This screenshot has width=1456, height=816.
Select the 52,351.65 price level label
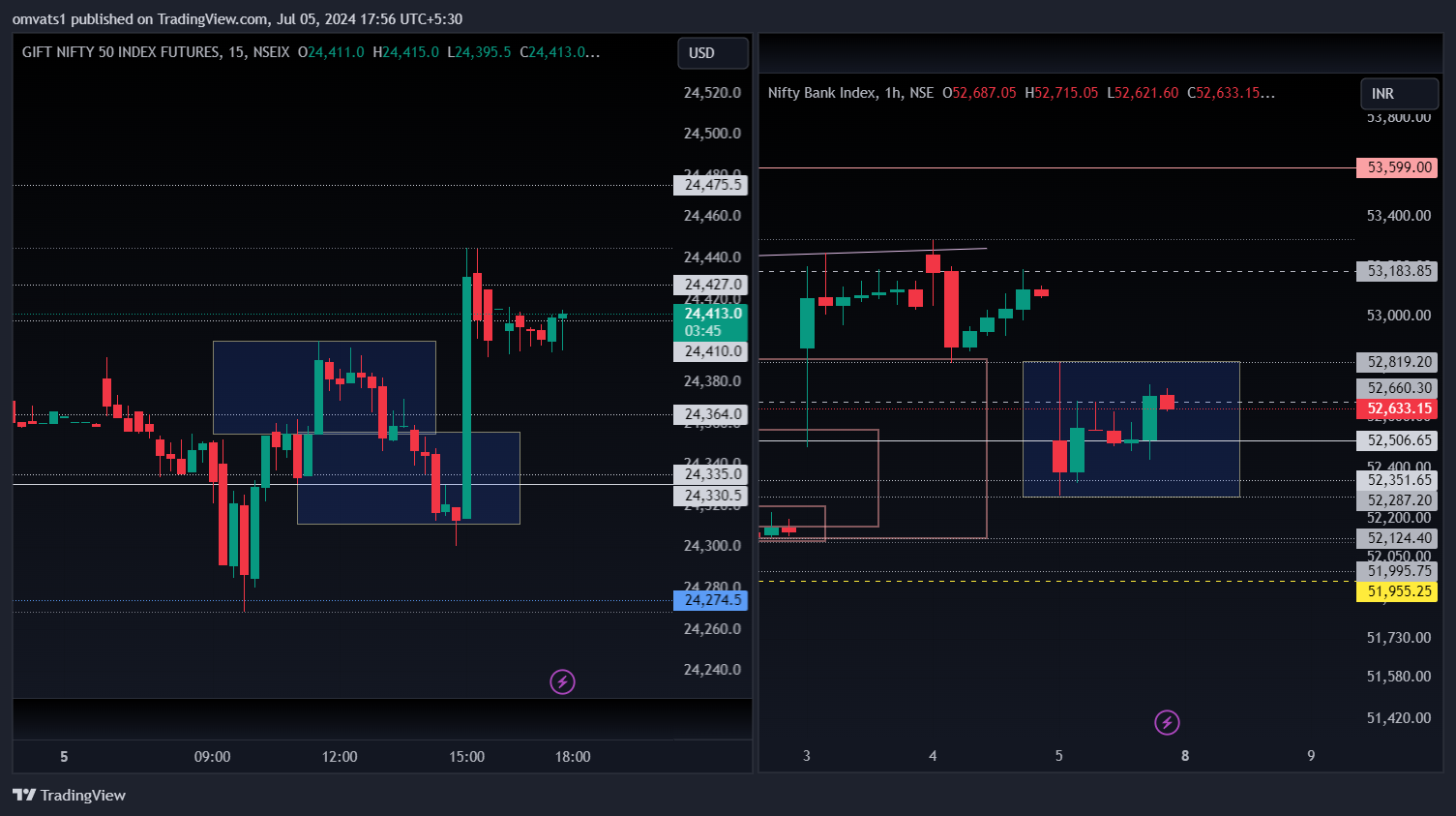[x=1397, y=480]
